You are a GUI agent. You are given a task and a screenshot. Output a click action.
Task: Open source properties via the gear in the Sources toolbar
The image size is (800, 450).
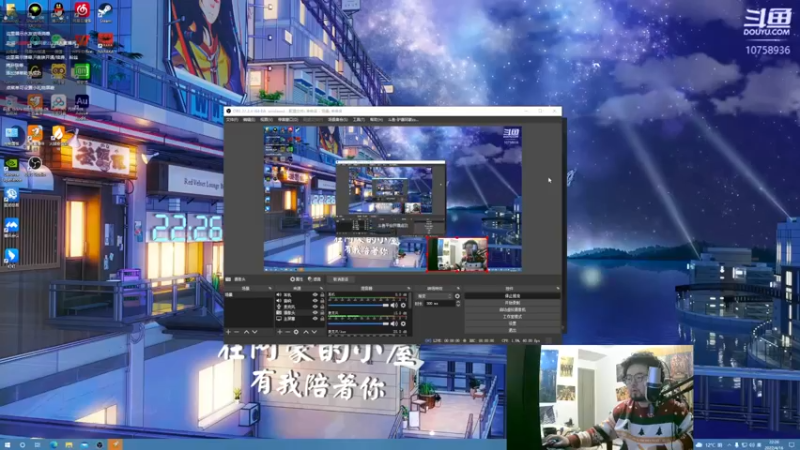point(296,332)
